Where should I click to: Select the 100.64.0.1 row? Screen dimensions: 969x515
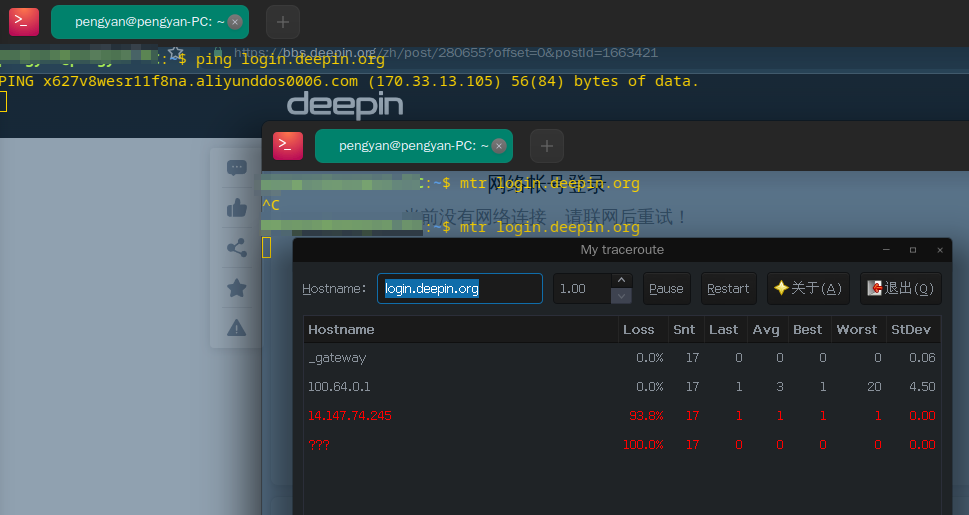[622, 387]
